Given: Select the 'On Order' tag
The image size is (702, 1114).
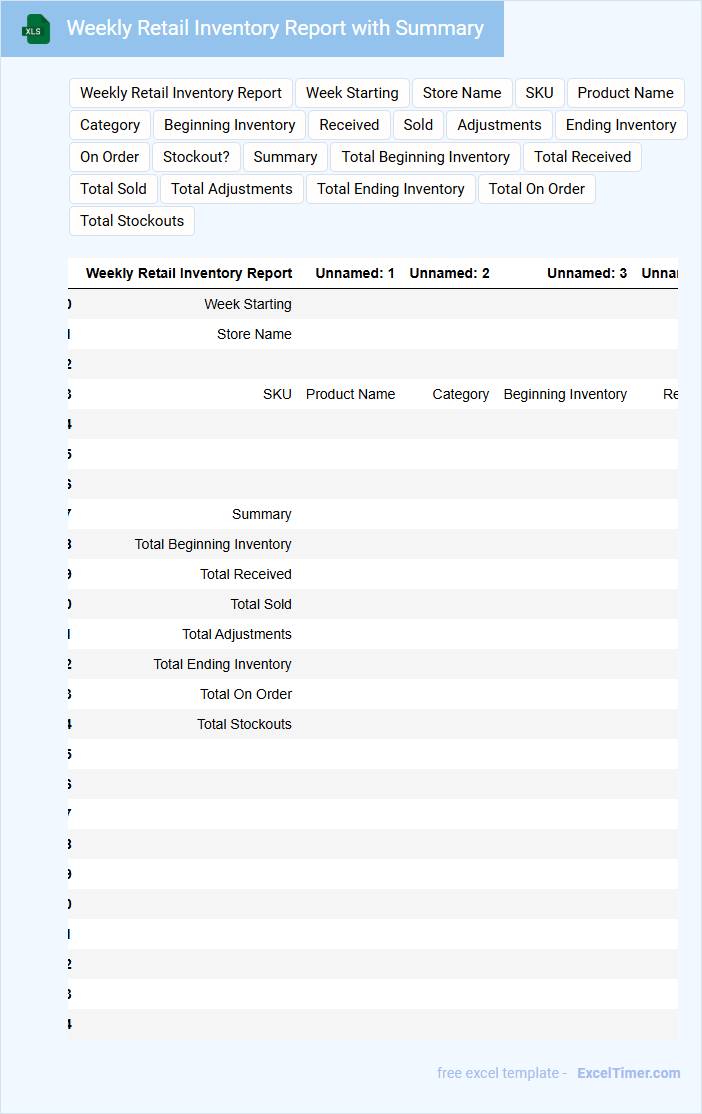Looking at the screenshot, I should tap(109, 157).
